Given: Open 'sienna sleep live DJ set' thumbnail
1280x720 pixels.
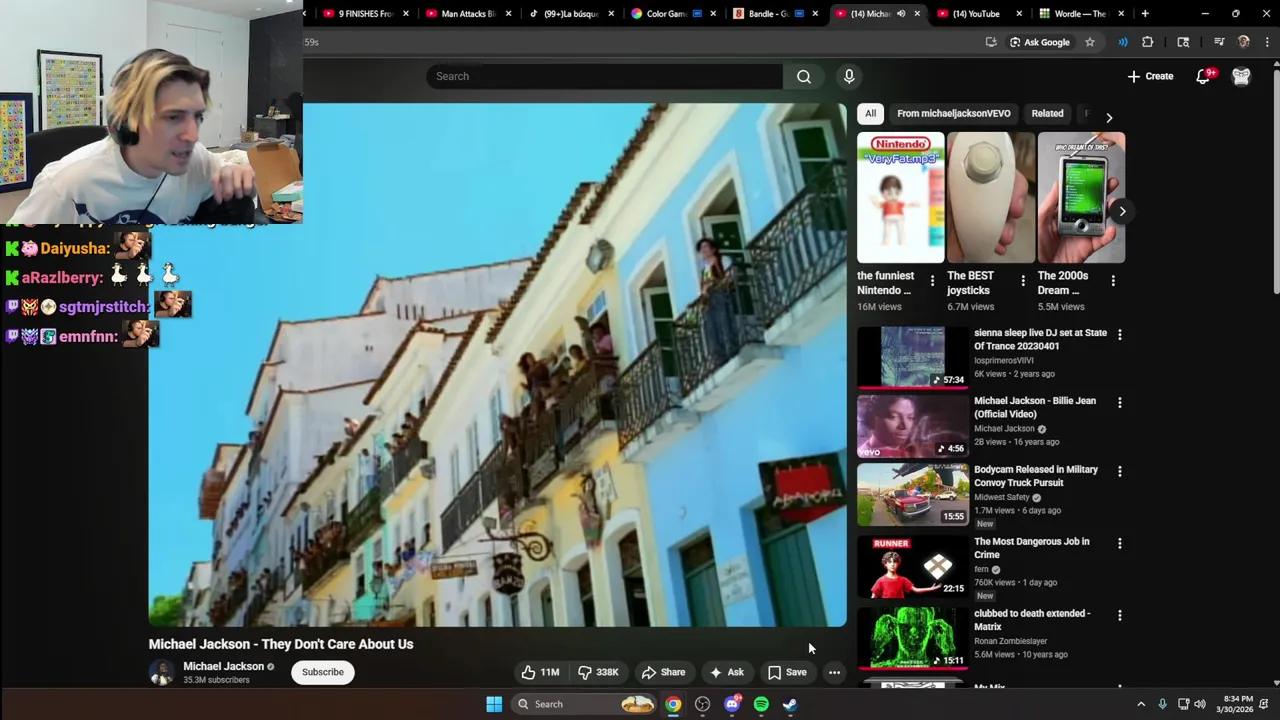Looking at the screenshot, I should point(912,357).
